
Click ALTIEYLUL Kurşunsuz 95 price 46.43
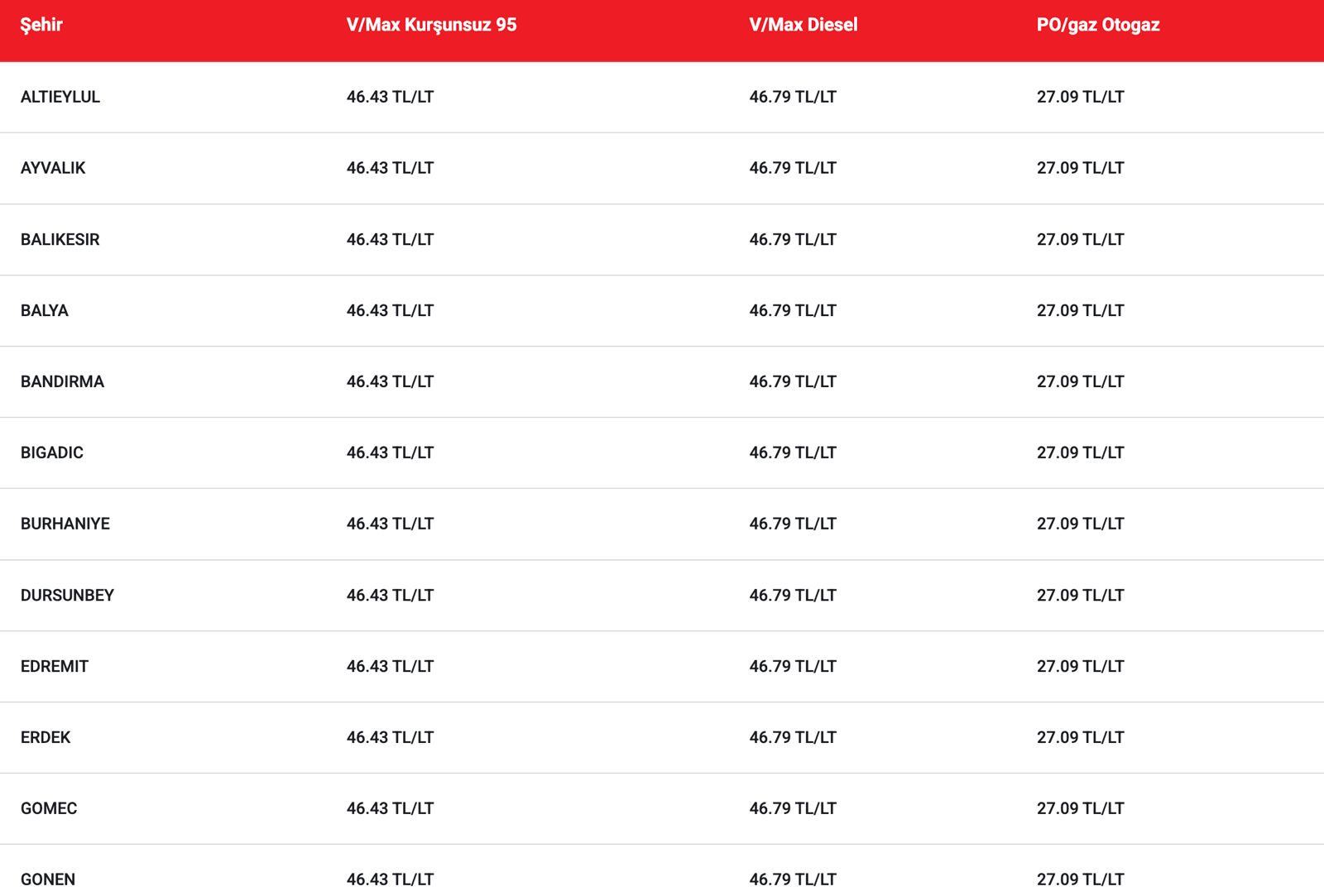pyautogui.click(x=390, y=97)
